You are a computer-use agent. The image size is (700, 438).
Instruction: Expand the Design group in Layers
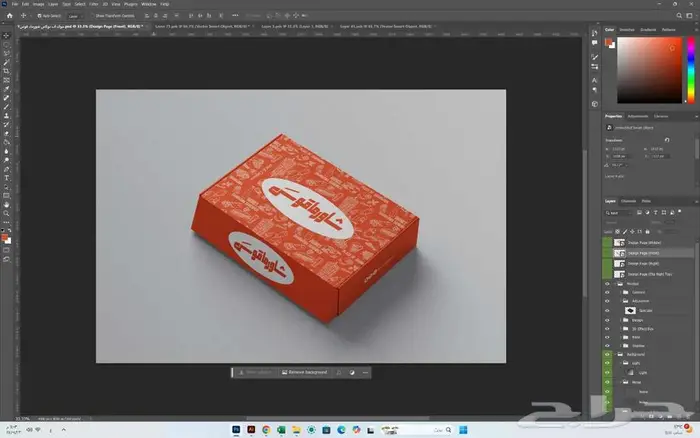pos(621,320)
